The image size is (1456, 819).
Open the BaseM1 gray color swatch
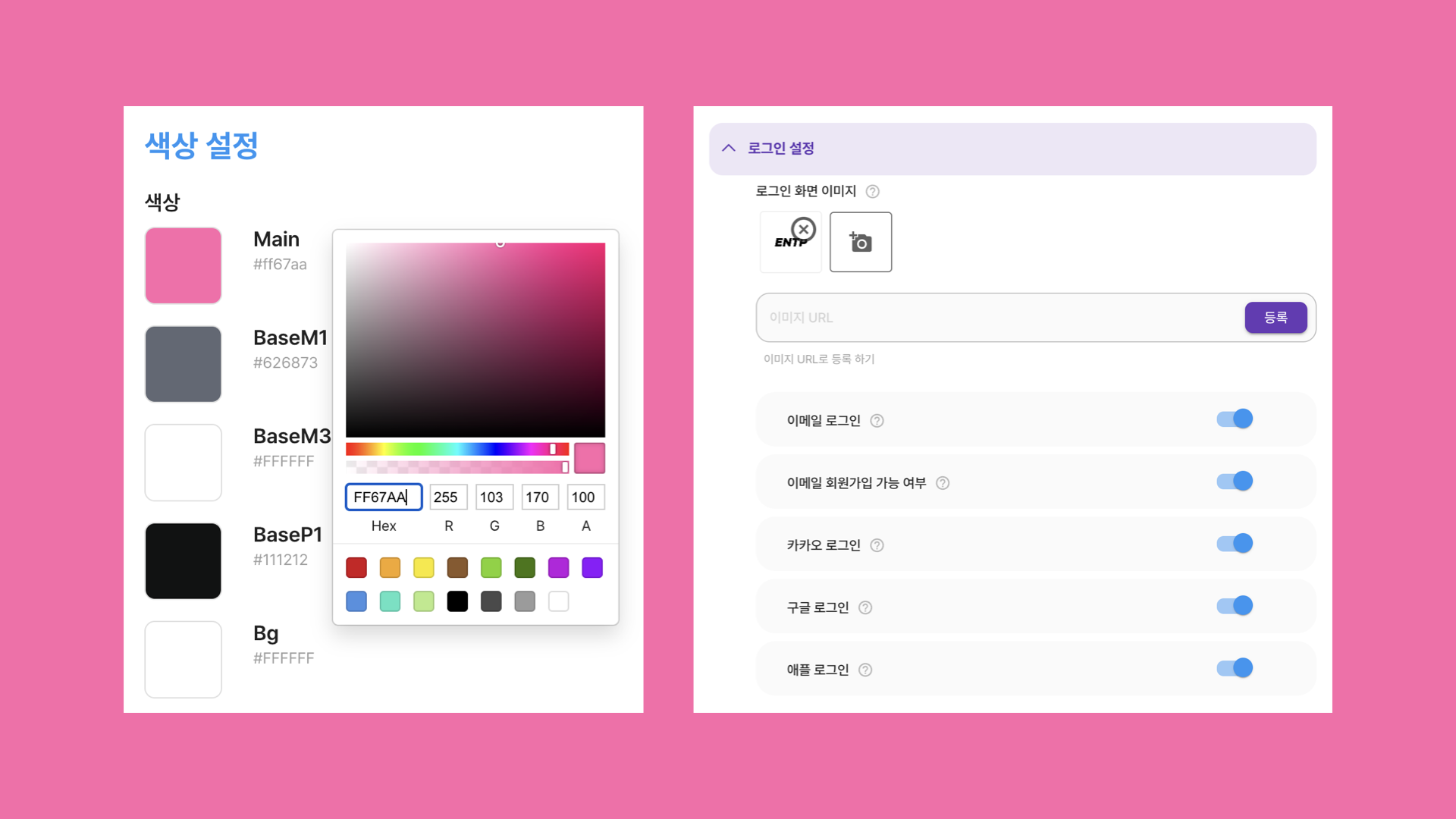(x=183, y=364)
